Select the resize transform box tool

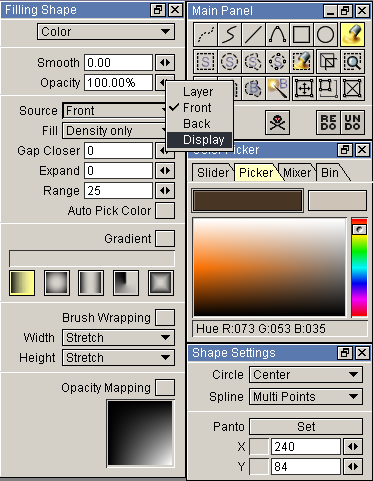[328, 89]
